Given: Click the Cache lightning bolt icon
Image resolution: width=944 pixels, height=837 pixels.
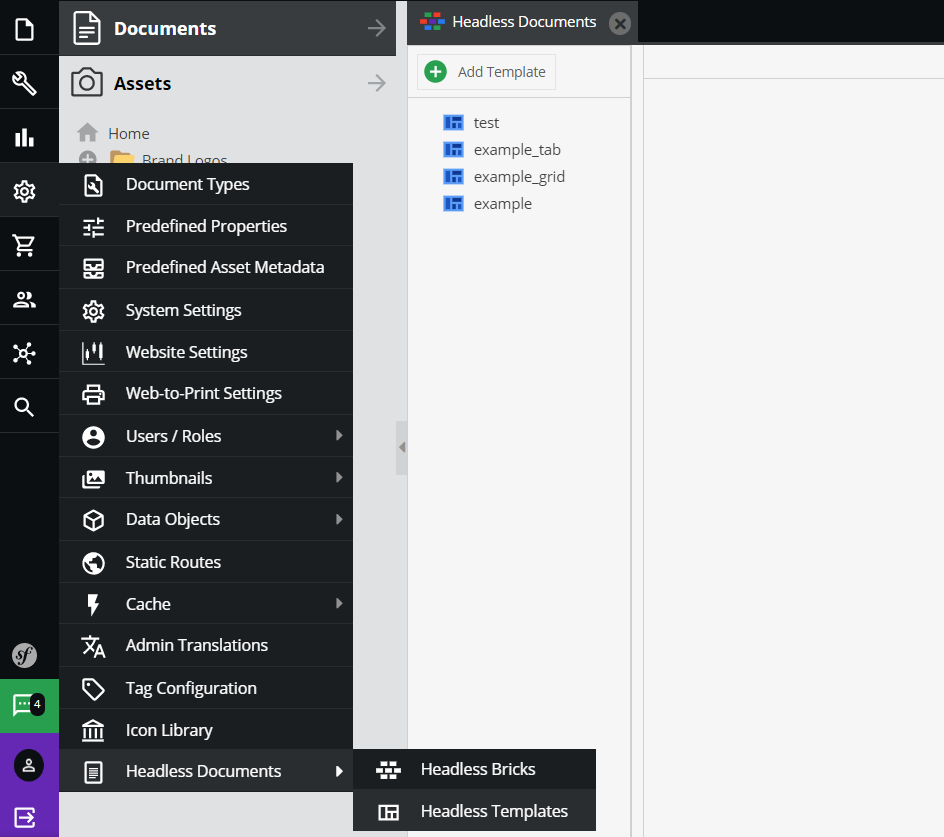Looking at the screenshot, I should [93, 605].
